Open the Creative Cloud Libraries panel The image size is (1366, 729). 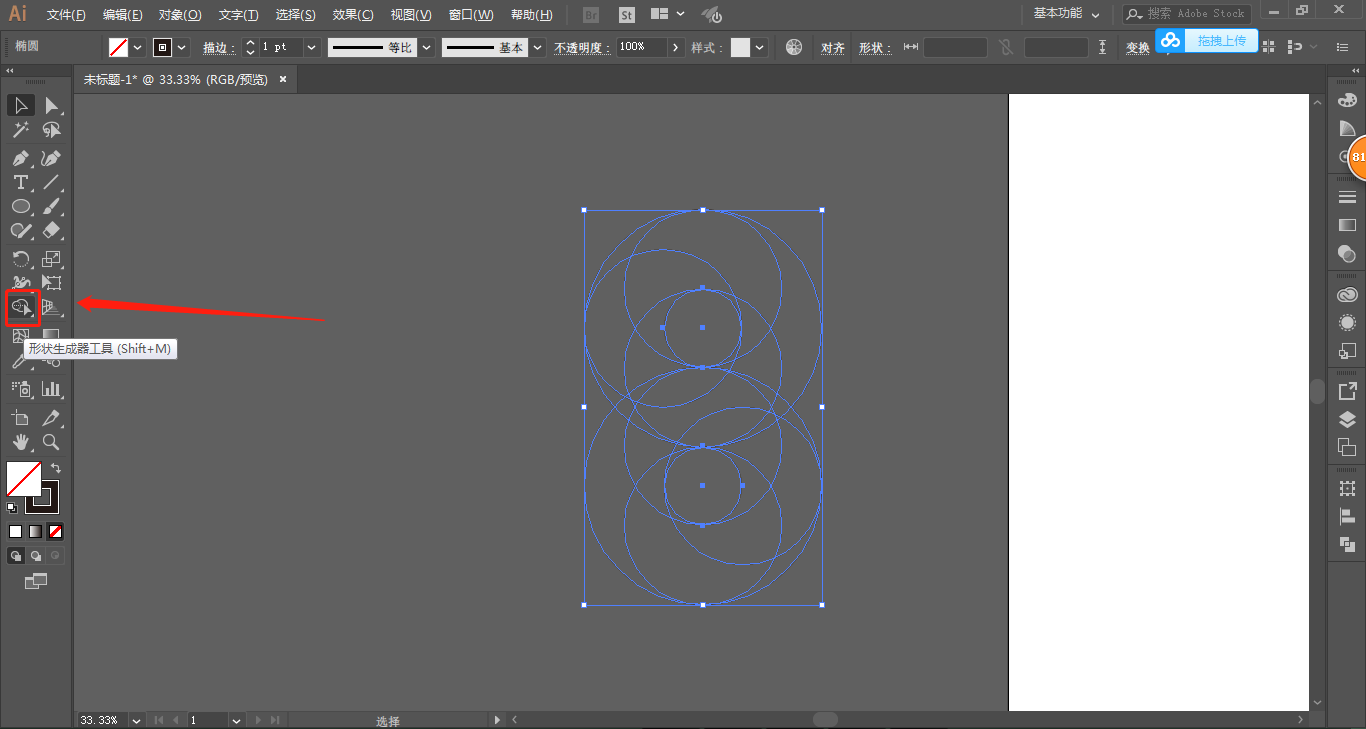[1347, 294]
